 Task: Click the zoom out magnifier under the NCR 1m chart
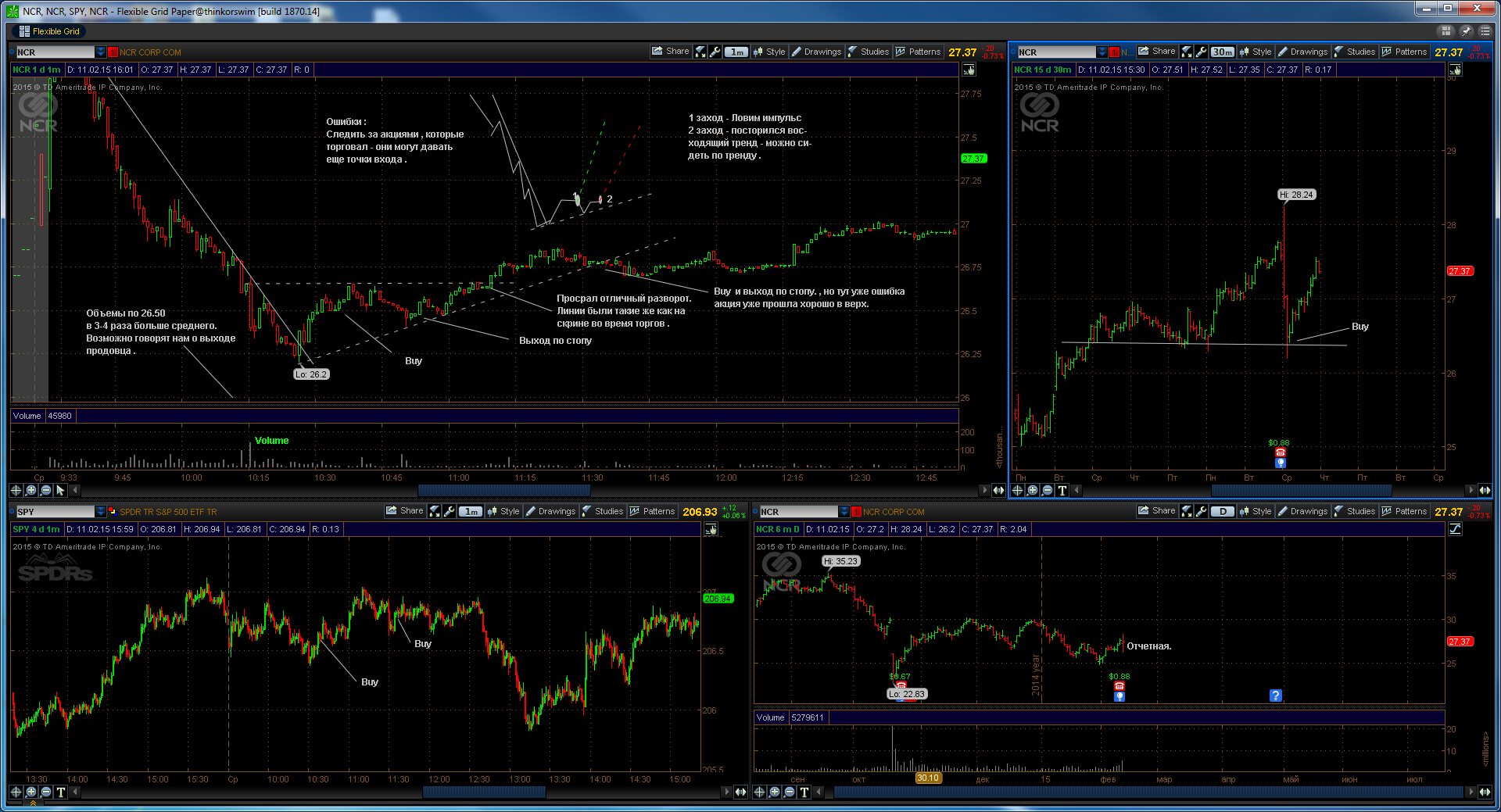(x=45, y=490)
